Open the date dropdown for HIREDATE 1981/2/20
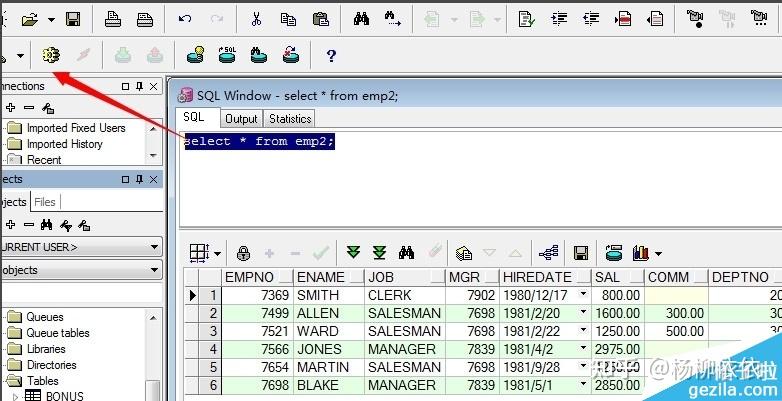782x401 pixels. (x=584, y=312)
